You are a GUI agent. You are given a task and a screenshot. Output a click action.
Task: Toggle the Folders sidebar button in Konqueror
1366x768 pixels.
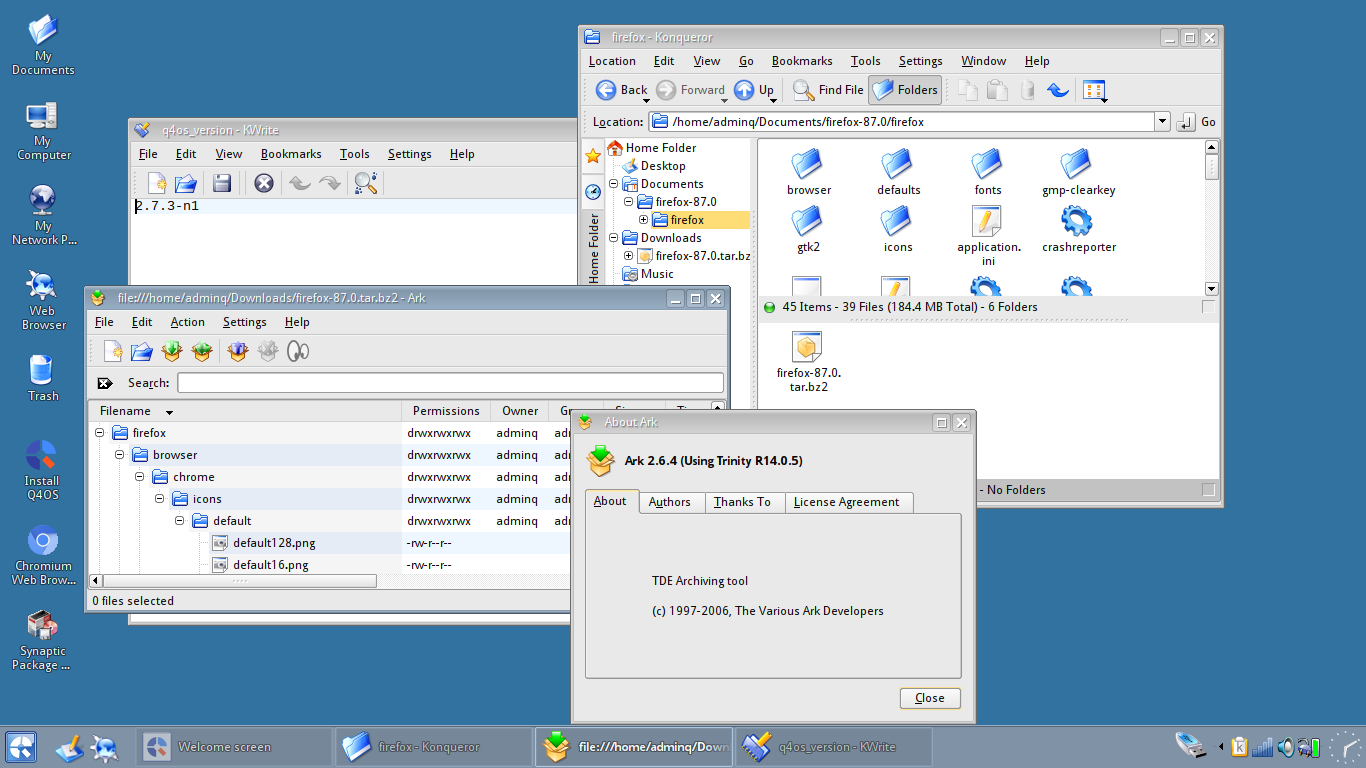(x=905, y=90)
